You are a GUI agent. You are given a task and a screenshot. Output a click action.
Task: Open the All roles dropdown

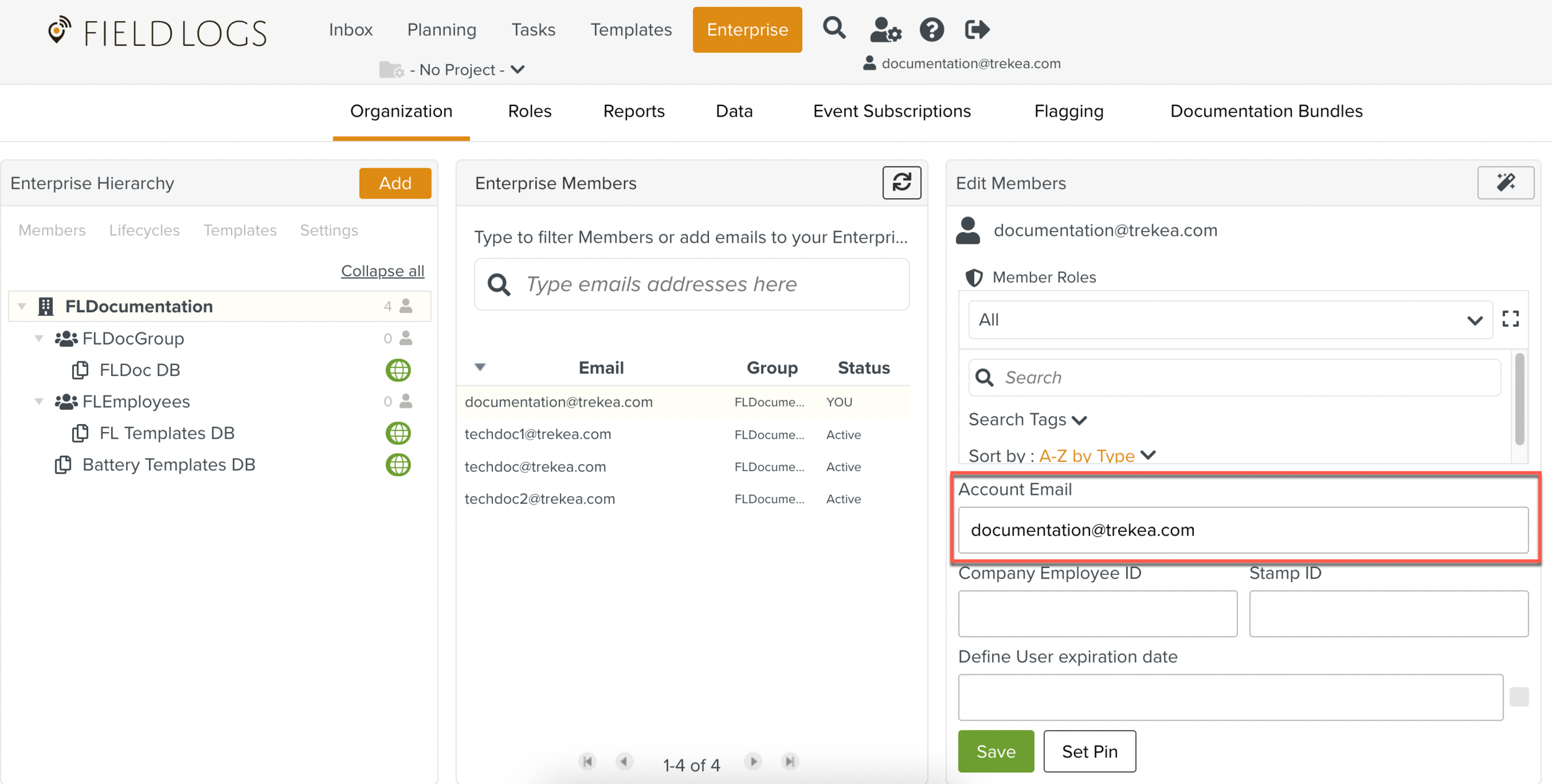click(1230, 320)
